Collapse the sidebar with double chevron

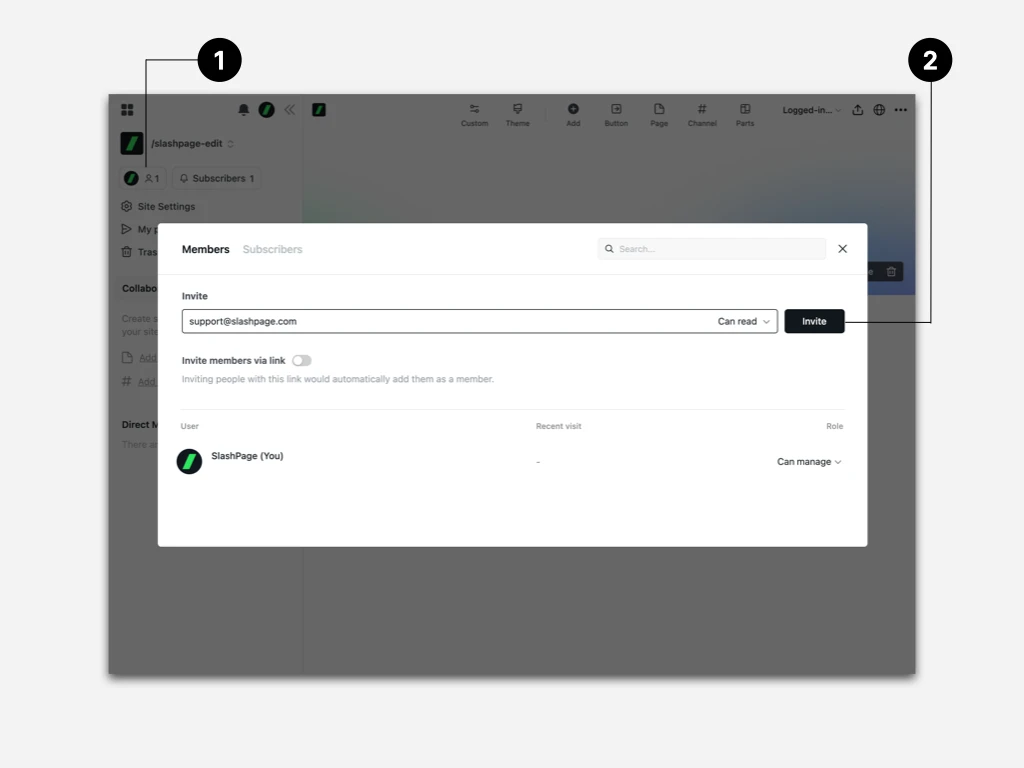pos(289,110)
